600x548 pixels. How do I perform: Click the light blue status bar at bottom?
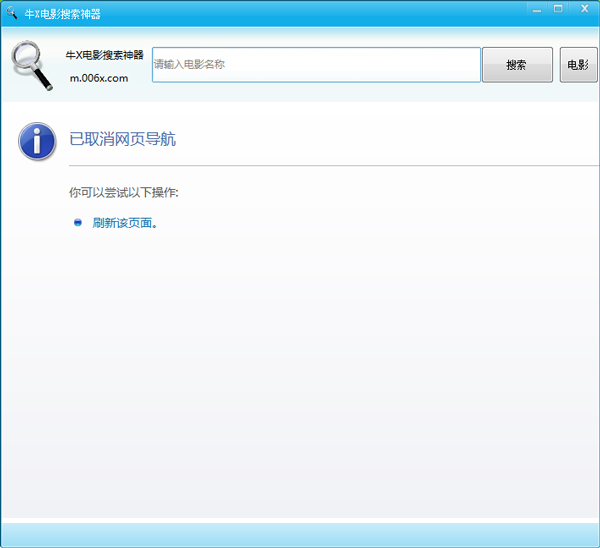(300, 535)
